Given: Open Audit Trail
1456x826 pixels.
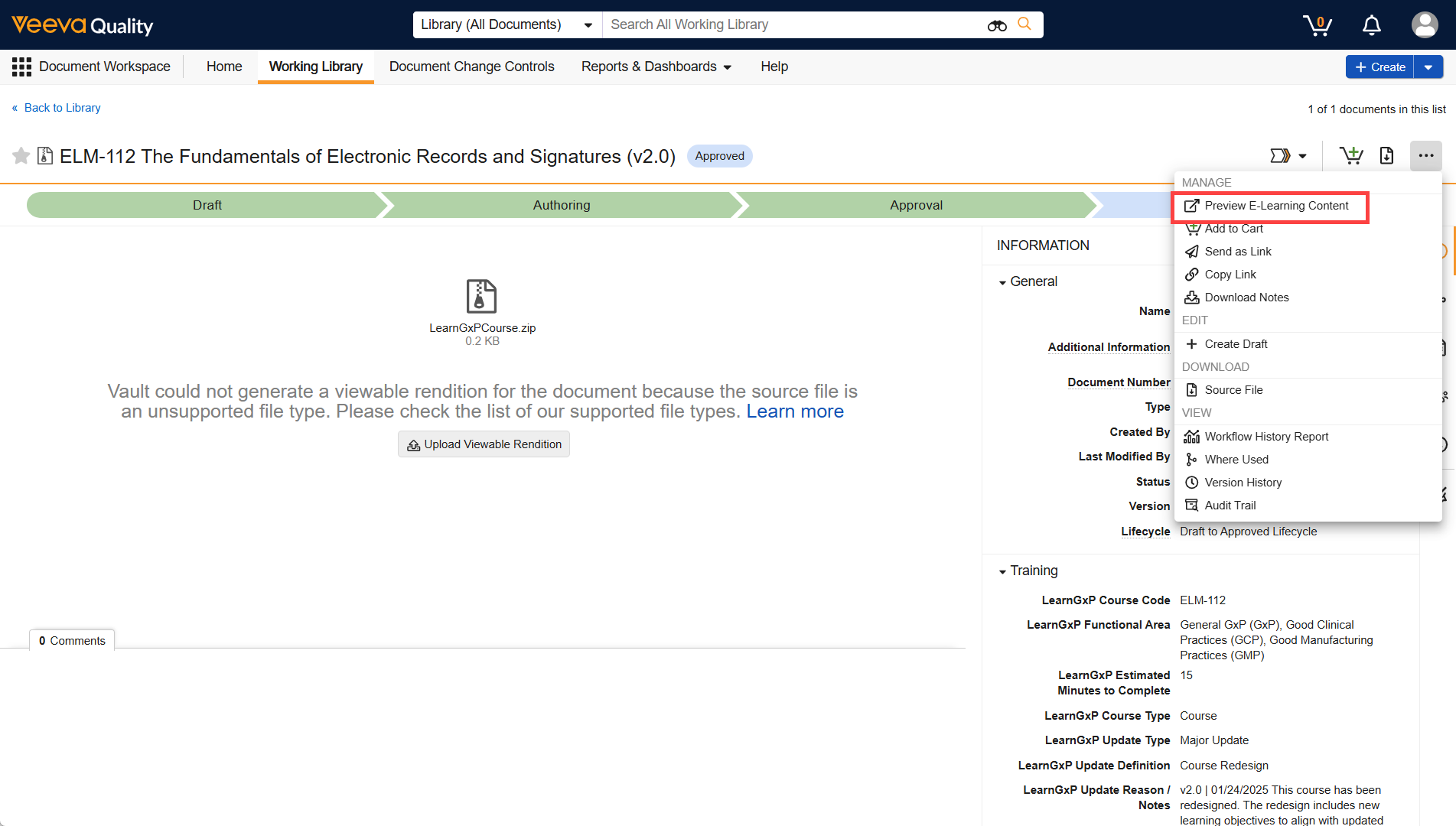Looking at the screenshot, I should click(x=1230, y=506).
